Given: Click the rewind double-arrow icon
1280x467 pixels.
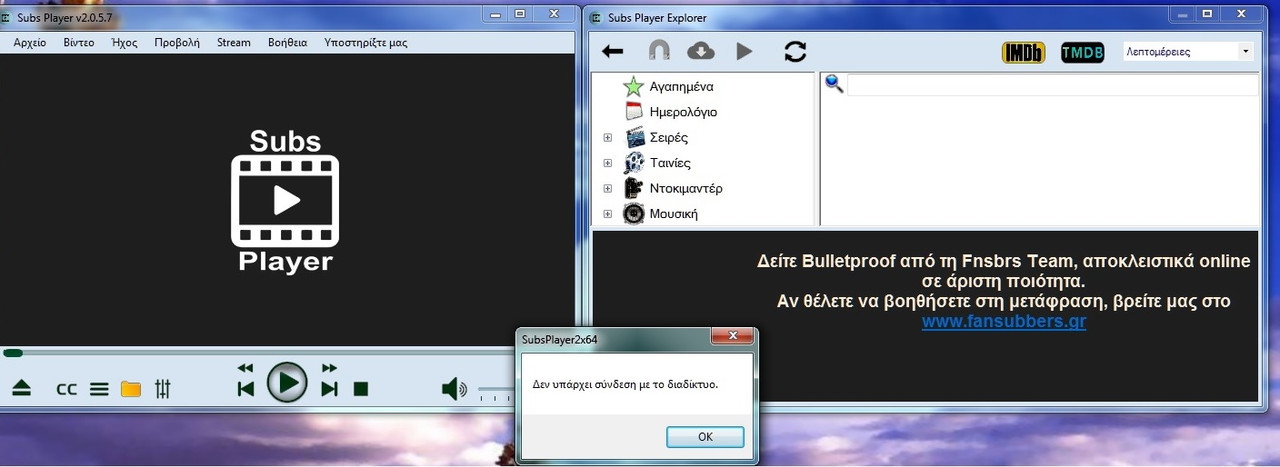Looking at the screenshot, I should coord(246,368).
